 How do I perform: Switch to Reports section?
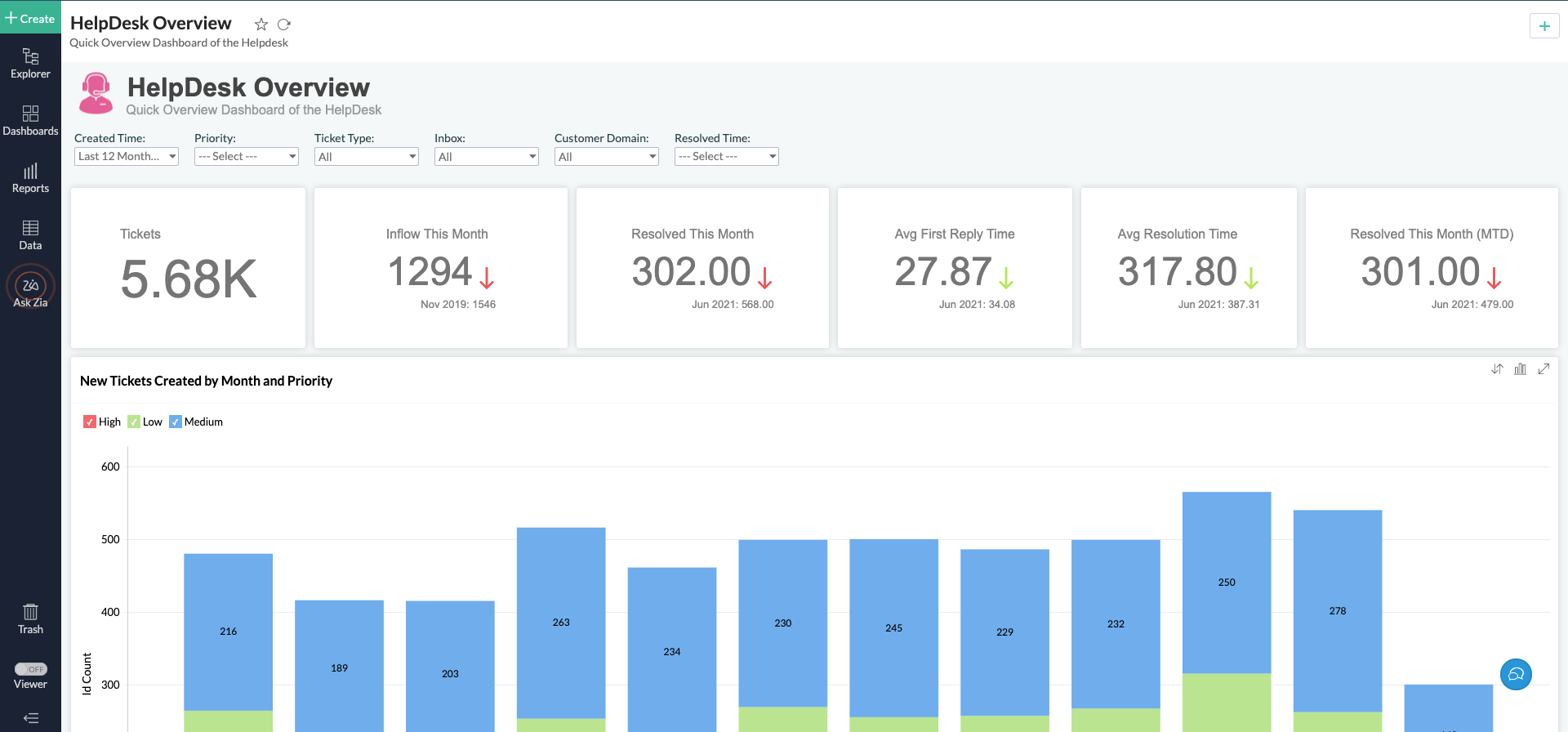coord(30,177)
